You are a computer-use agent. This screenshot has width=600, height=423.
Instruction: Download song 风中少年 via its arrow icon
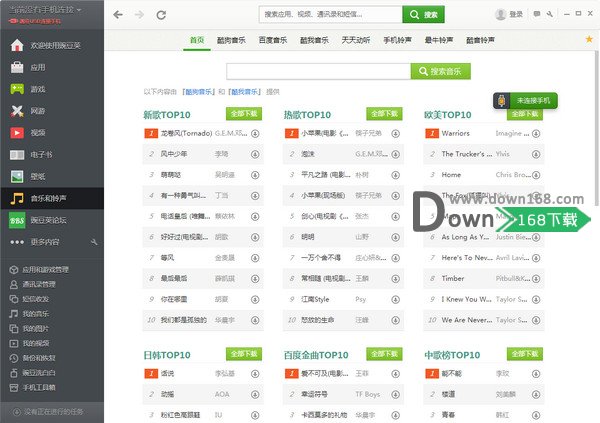click(x=255, y=154)
